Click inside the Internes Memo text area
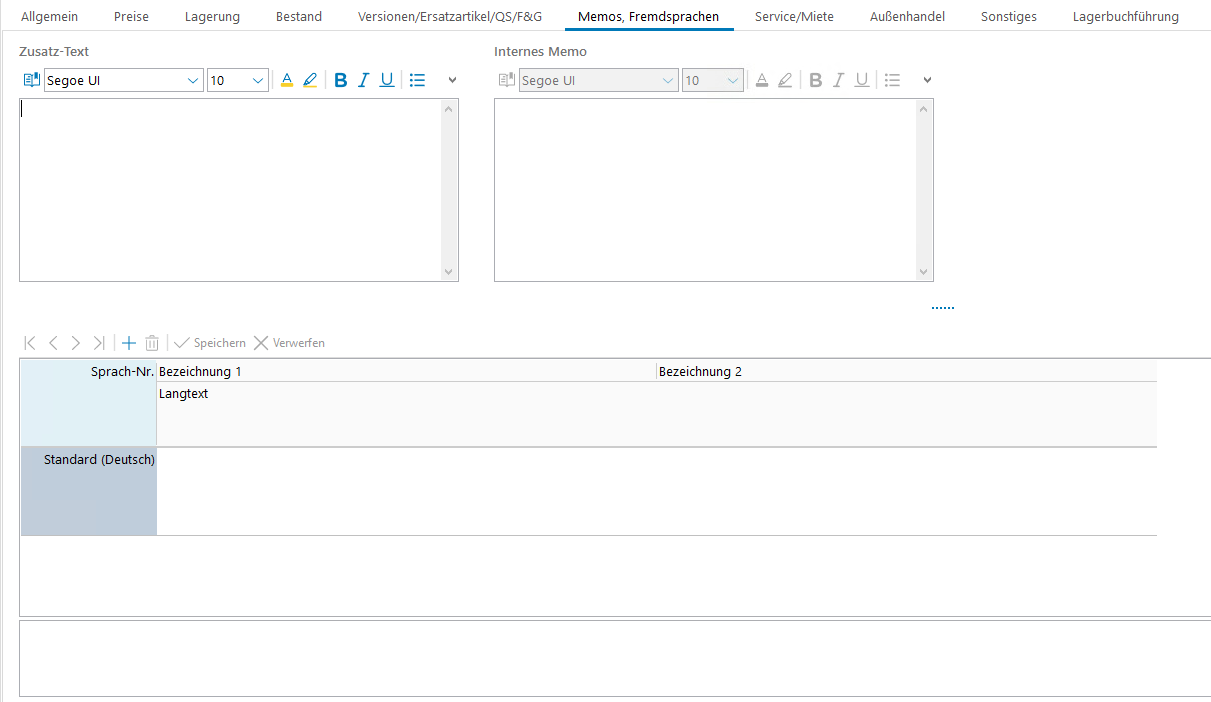This screenshot has width=1211, height=702. click(706, 190)
